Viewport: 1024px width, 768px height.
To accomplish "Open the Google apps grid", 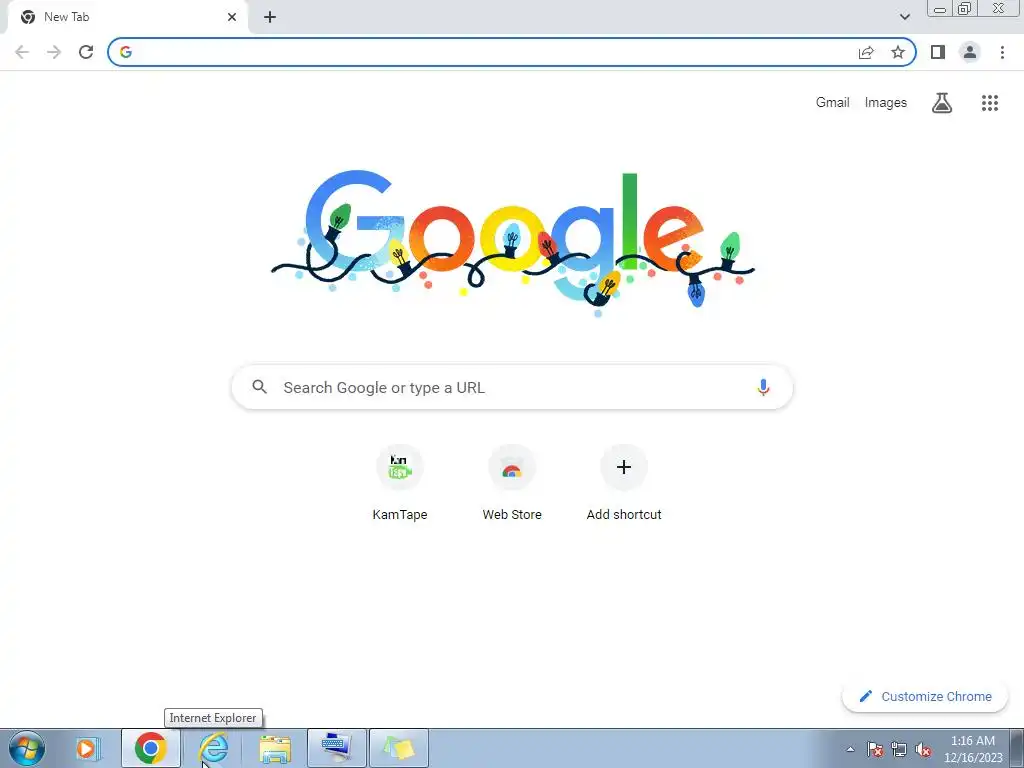I will (x=990, y=103).
